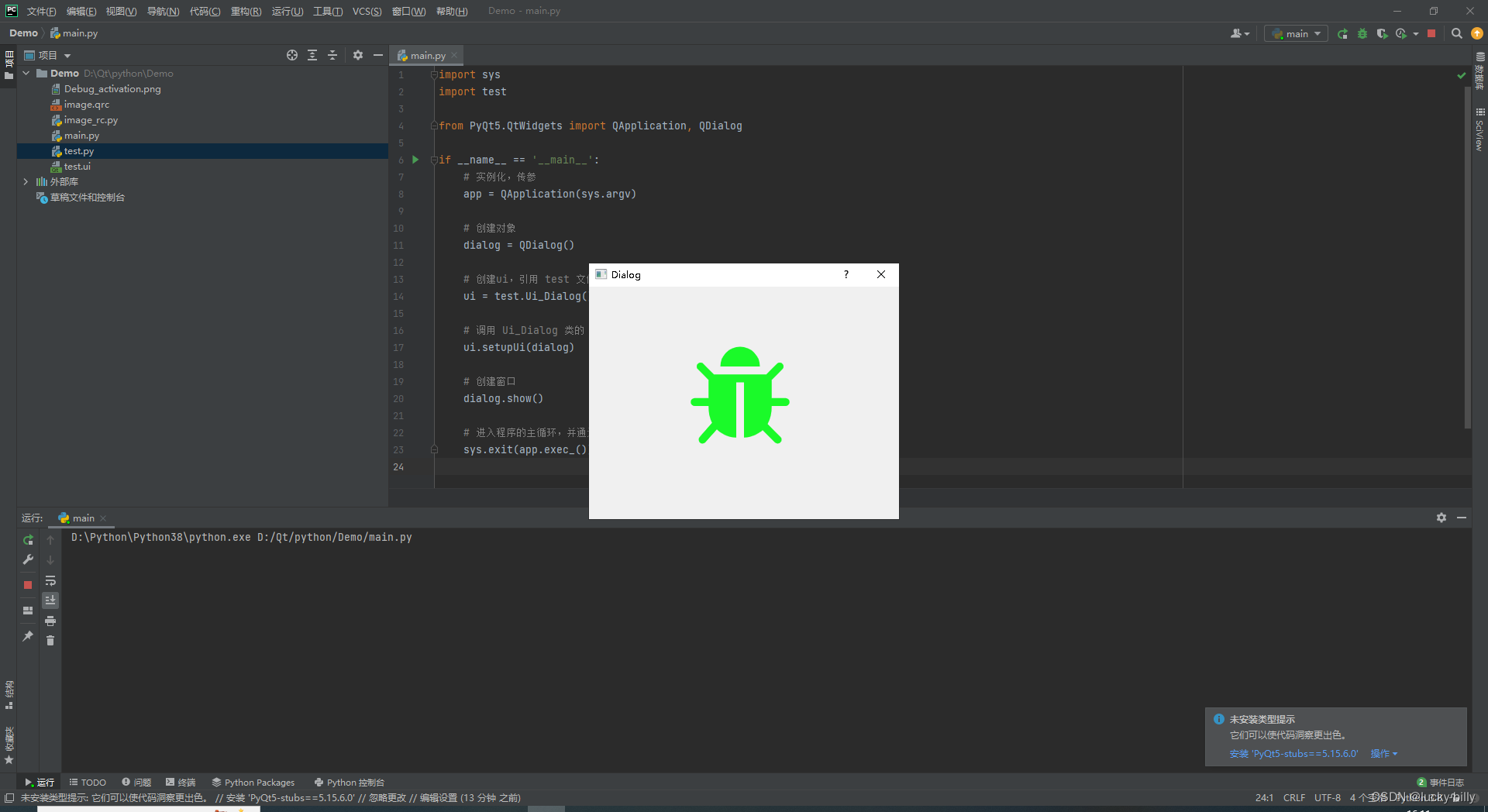Hide the project tool window

point(378,55)
